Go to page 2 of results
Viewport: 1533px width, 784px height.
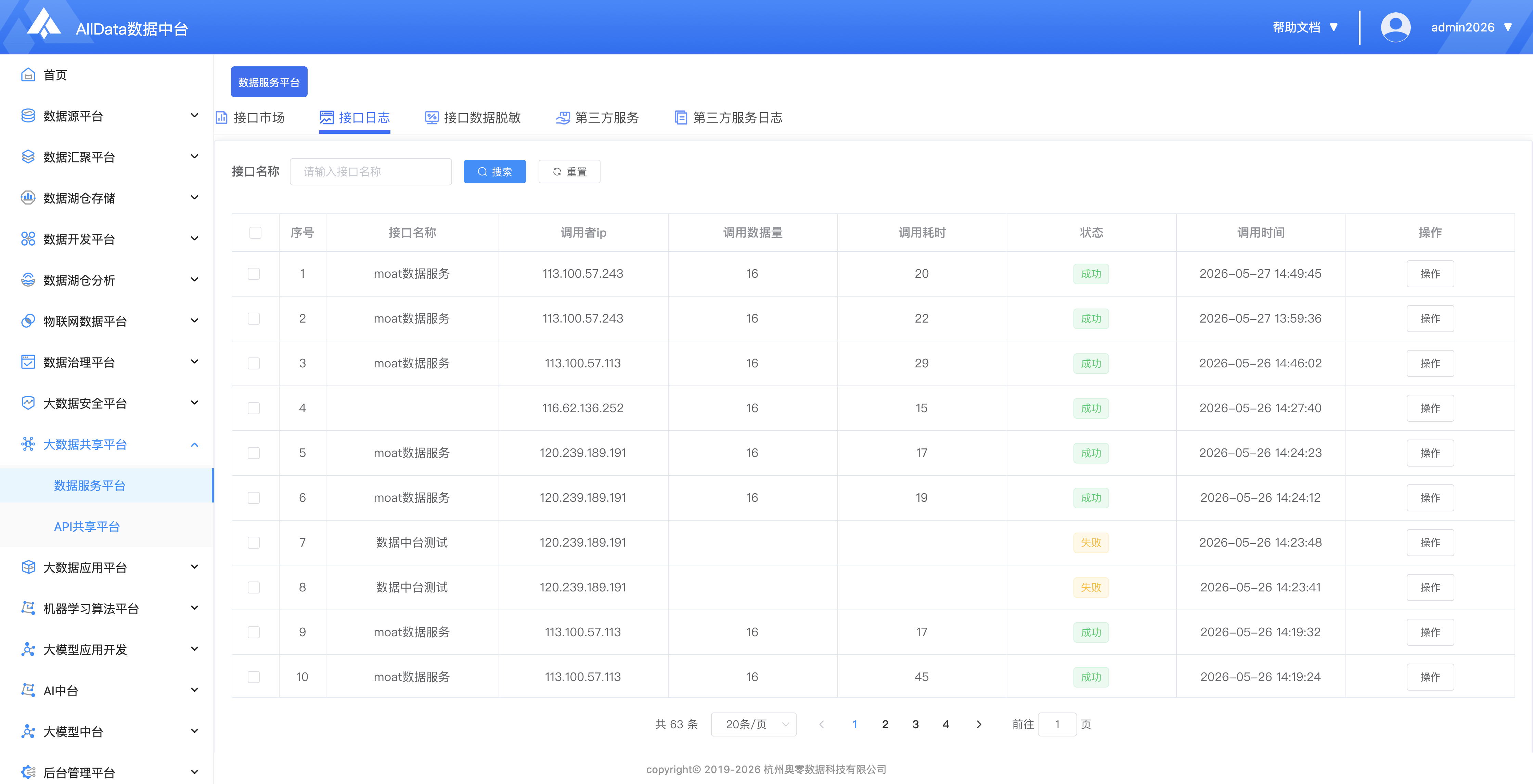(x=885, y=724)
